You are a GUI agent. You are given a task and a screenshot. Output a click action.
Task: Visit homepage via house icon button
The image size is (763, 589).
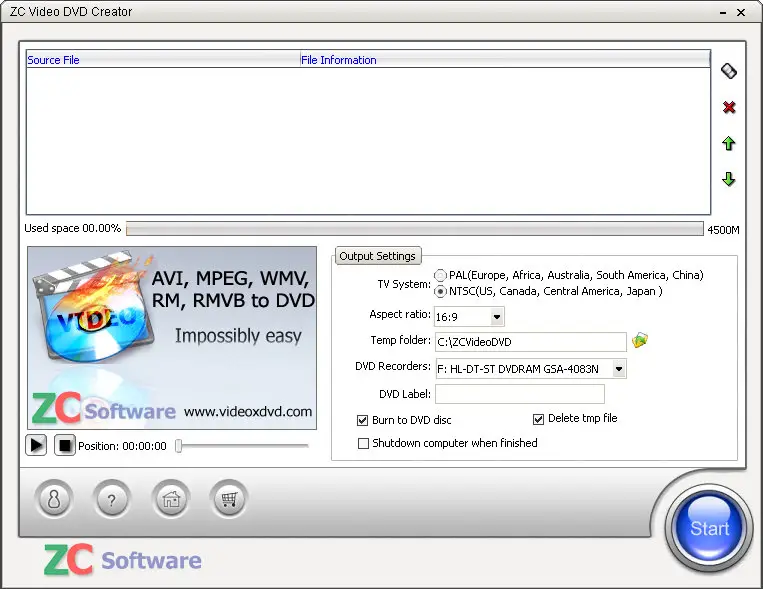pyautogui.click(x=171, y=499)
